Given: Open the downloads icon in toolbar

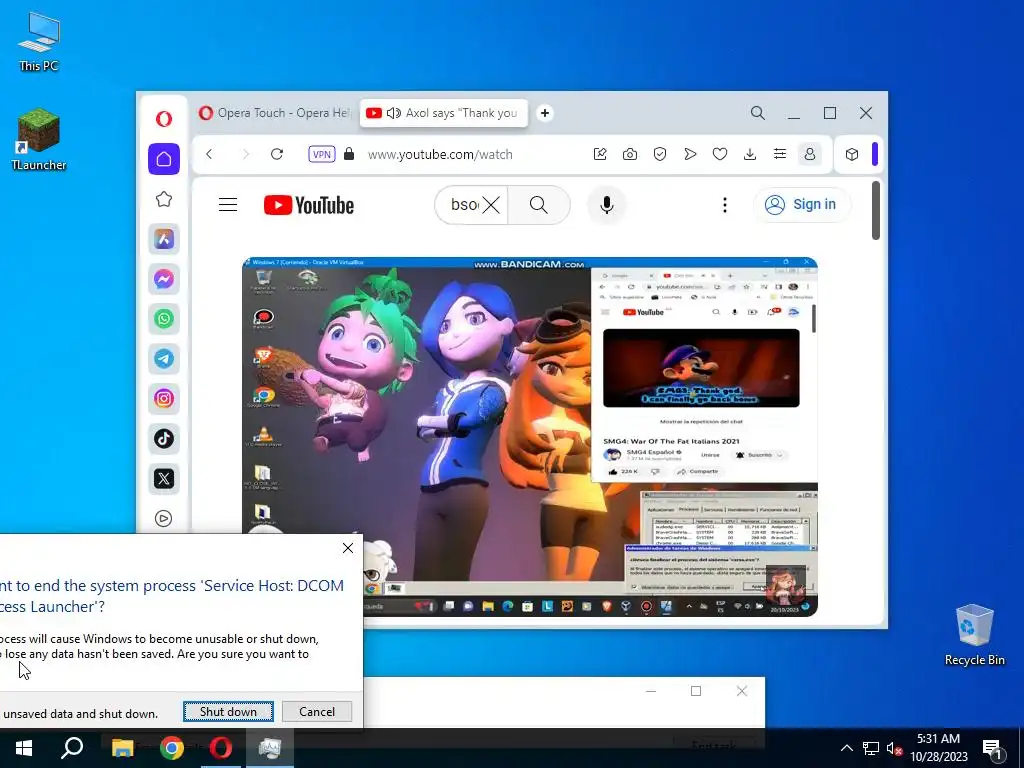Looking at the screenshot, I should (750, 154).
